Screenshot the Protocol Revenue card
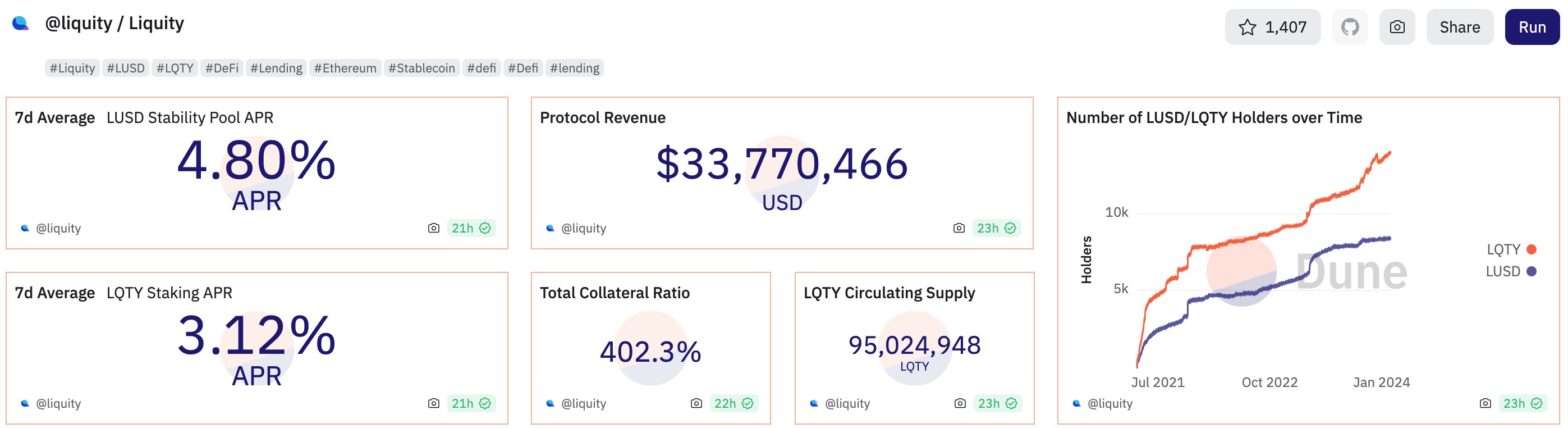The image size is (1568, 428). pos(959,228)
